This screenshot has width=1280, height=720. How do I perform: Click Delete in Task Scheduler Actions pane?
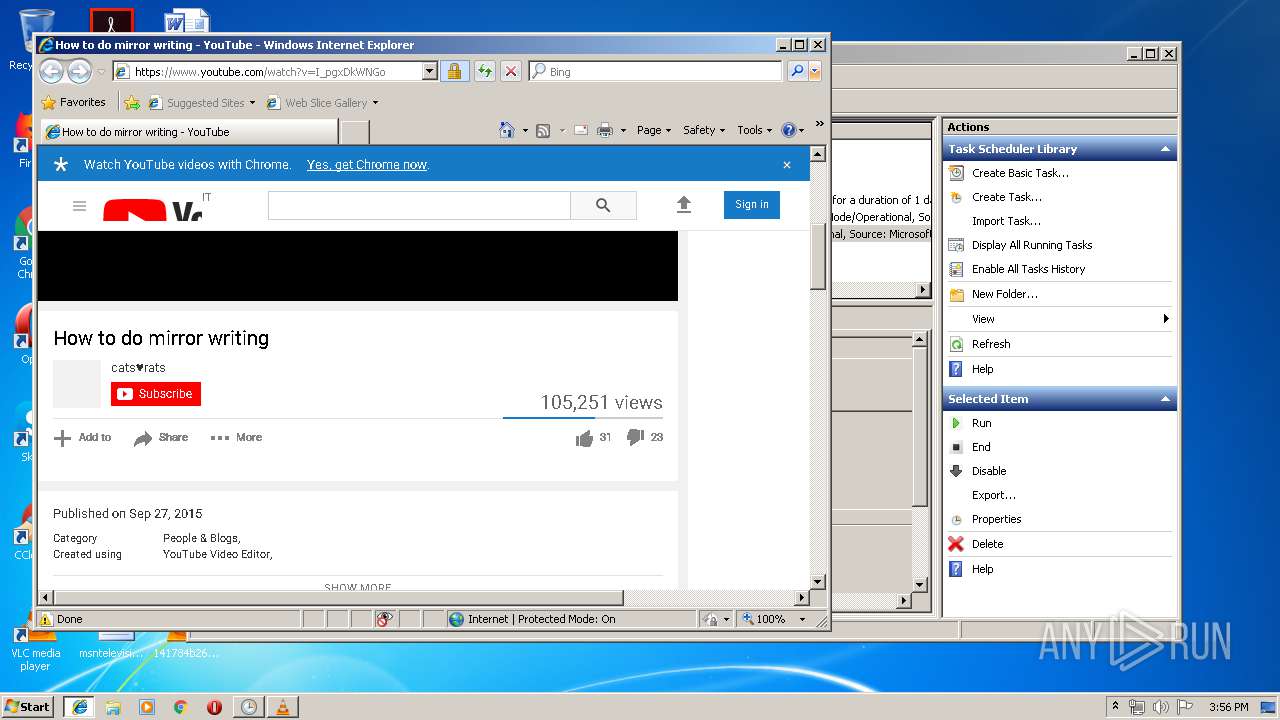987,544
